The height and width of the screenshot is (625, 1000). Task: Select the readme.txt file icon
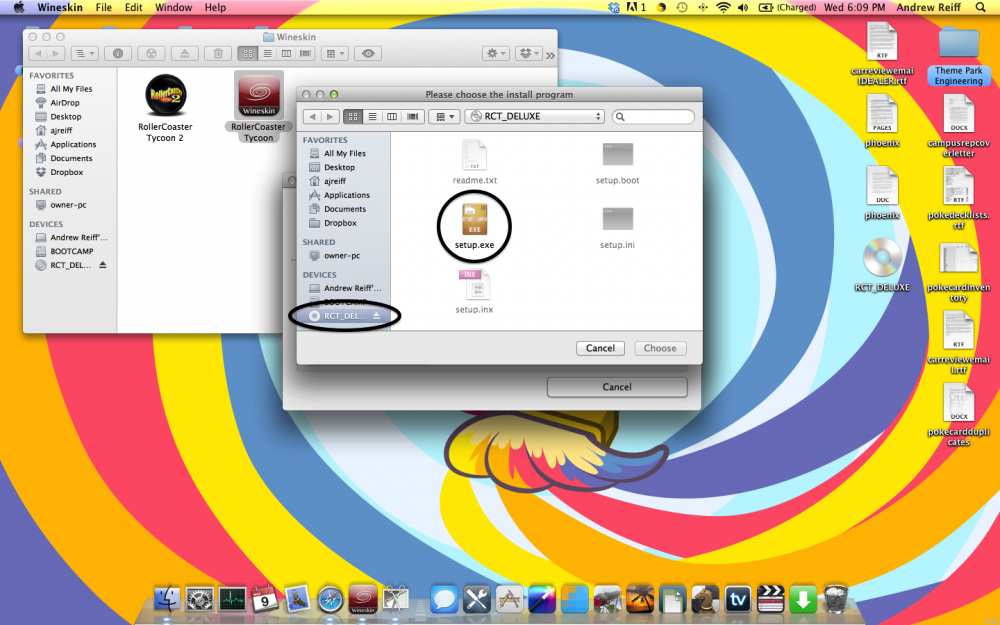coord(473,155)
